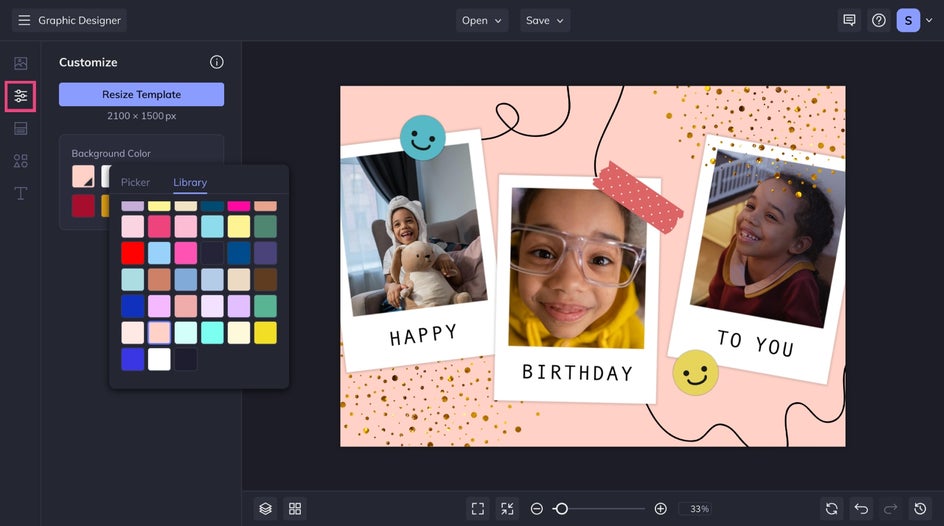Choose the bright red library swatch
Viewport: 944px width, 526px height.
132,253
